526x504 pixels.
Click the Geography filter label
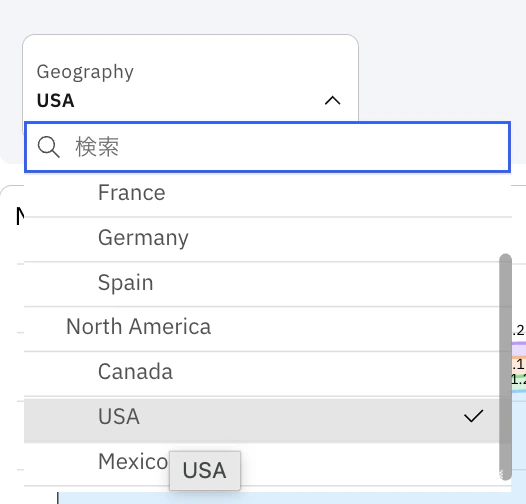(85, 72)
